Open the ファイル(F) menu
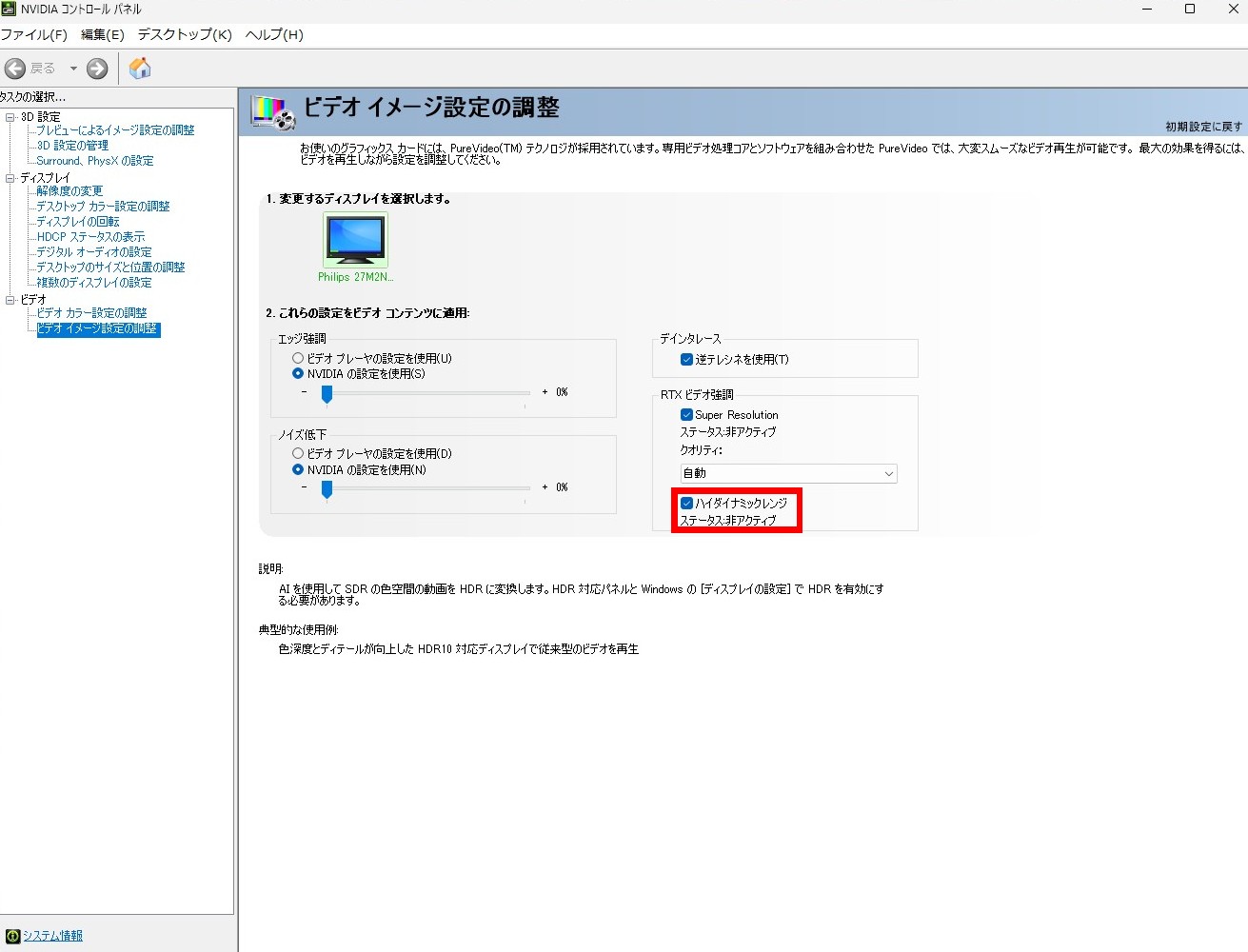 tap(34, 34)
